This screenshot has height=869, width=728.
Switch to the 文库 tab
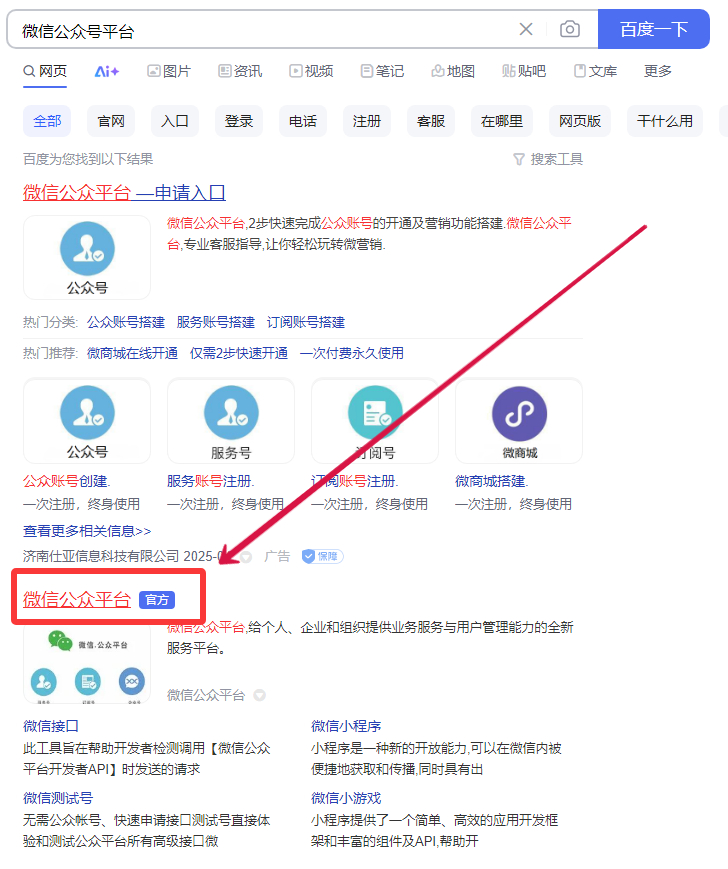pos(596,71)
